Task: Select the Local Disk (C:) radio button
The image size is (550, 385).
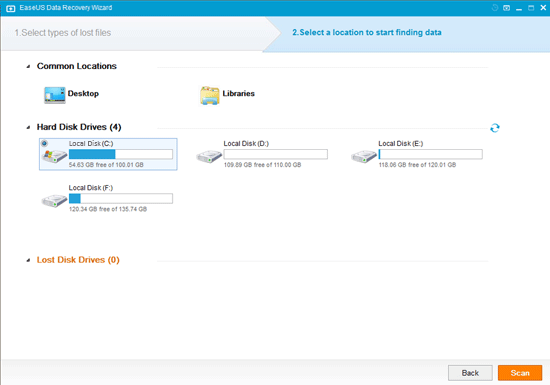Action: (x=44, y=143)
